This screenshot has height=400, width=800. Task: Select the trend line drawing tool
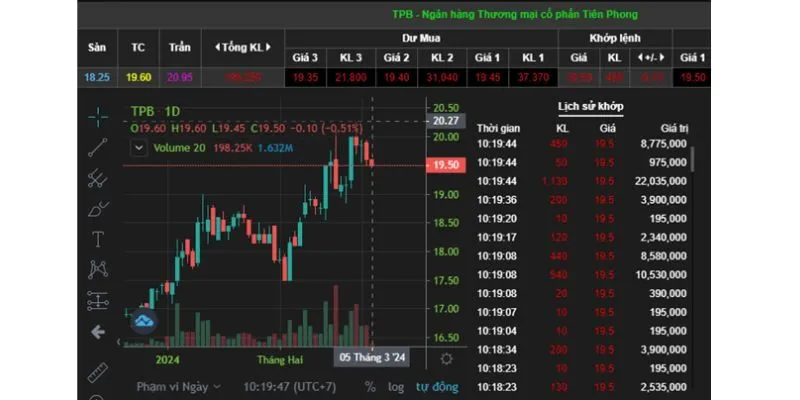click(x=97, y=147)
